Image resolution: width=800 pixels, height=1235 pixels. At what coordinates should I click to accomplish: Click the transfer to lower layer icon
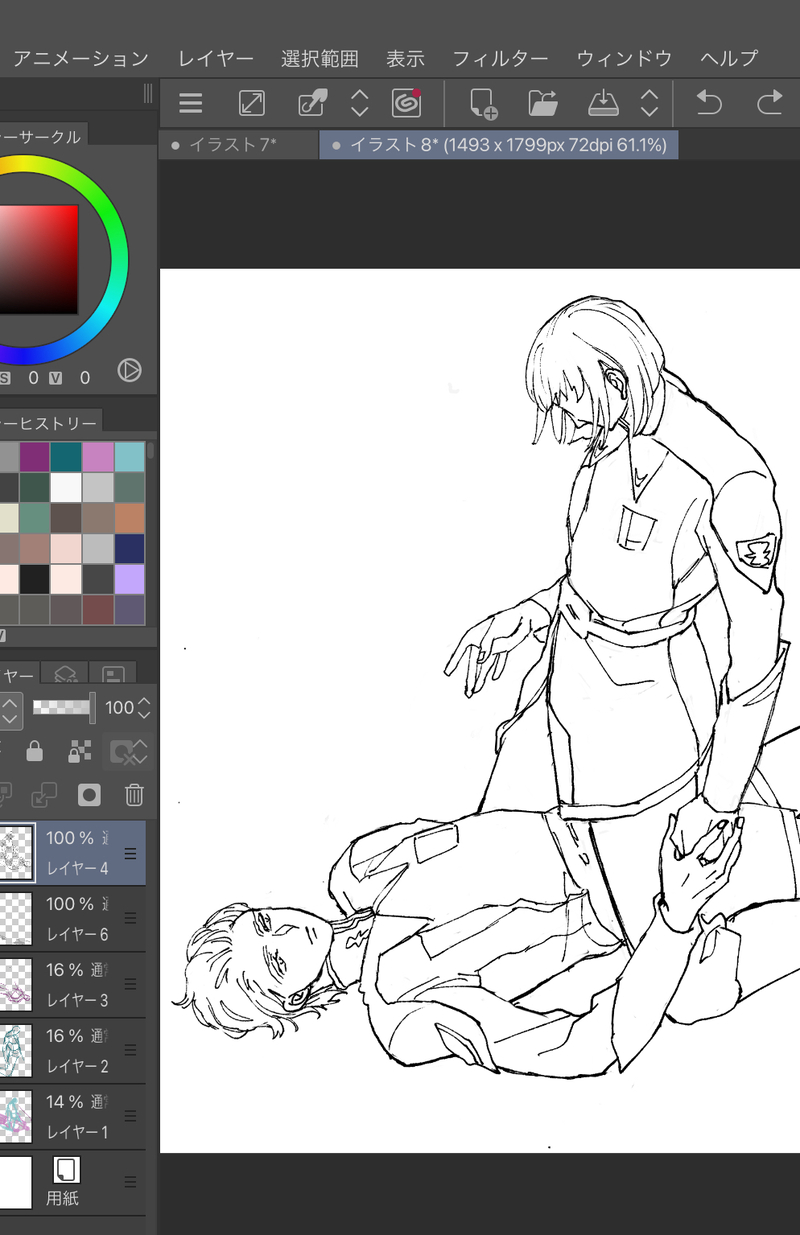(x=44, y=795)
